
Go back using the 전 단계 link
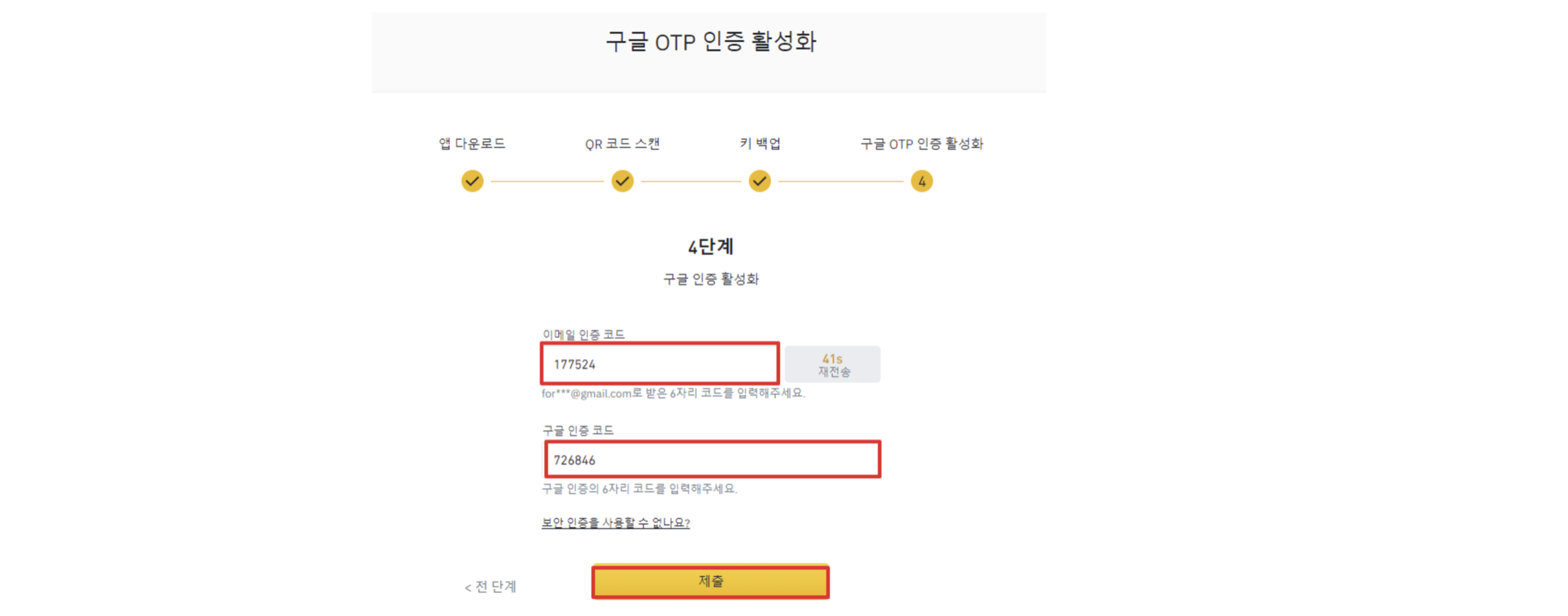(x=491, y=586)
